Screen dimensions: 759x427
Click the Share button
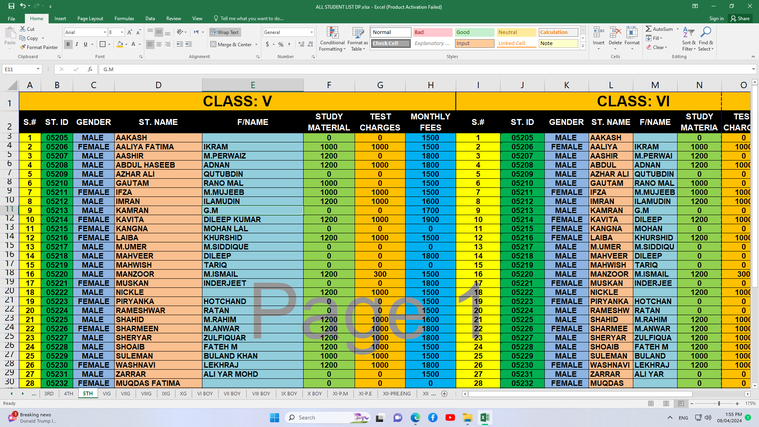pyautogui.click(x=740, y=18)
